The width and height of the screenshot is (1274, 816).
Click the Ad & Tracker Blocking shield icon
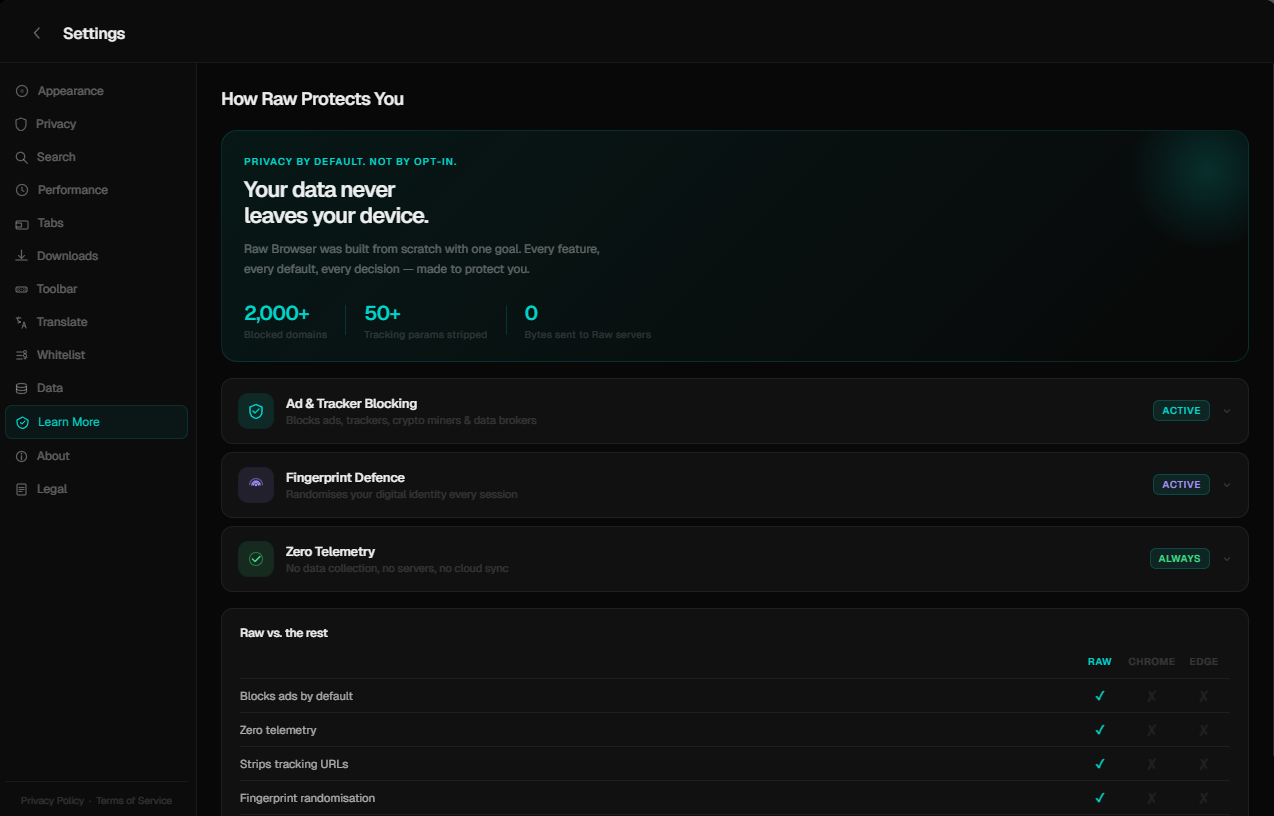256,410
